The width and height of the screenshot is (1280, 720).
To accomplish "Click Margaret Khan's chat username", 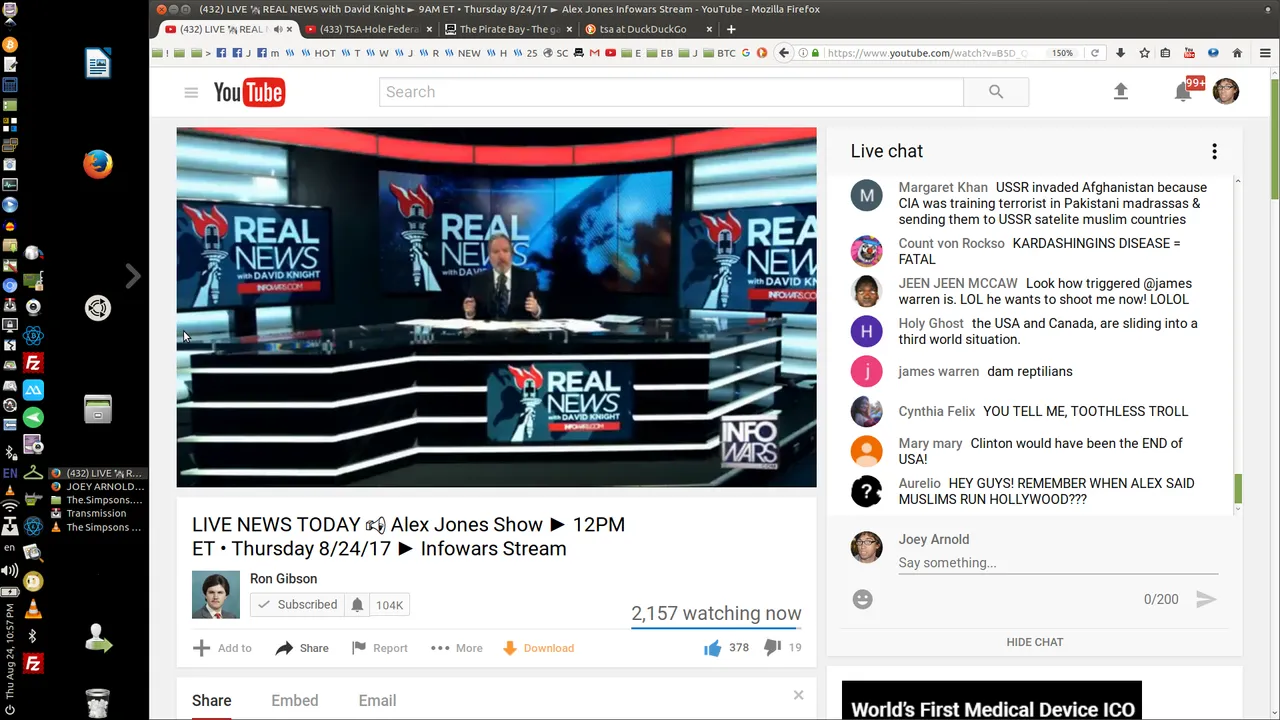I will point(943,187).
